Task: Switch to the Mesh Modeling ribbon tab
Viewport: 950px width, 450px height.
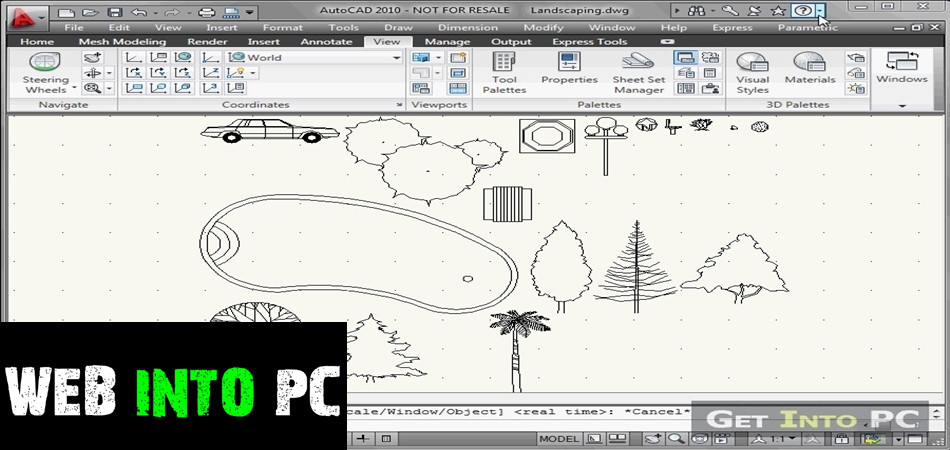Action: tap(122, 41)
